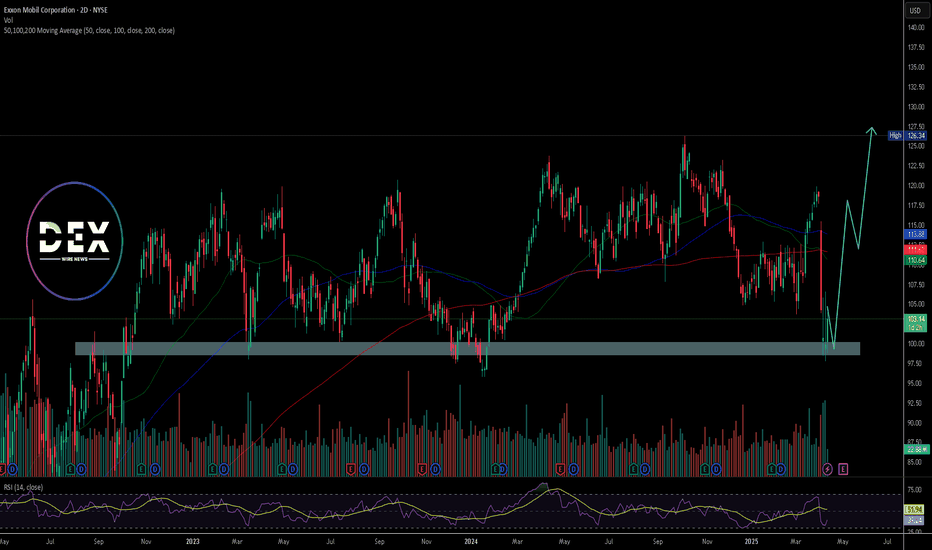Click the upcoming purple earnings marker at May

[x=843, y=469]
